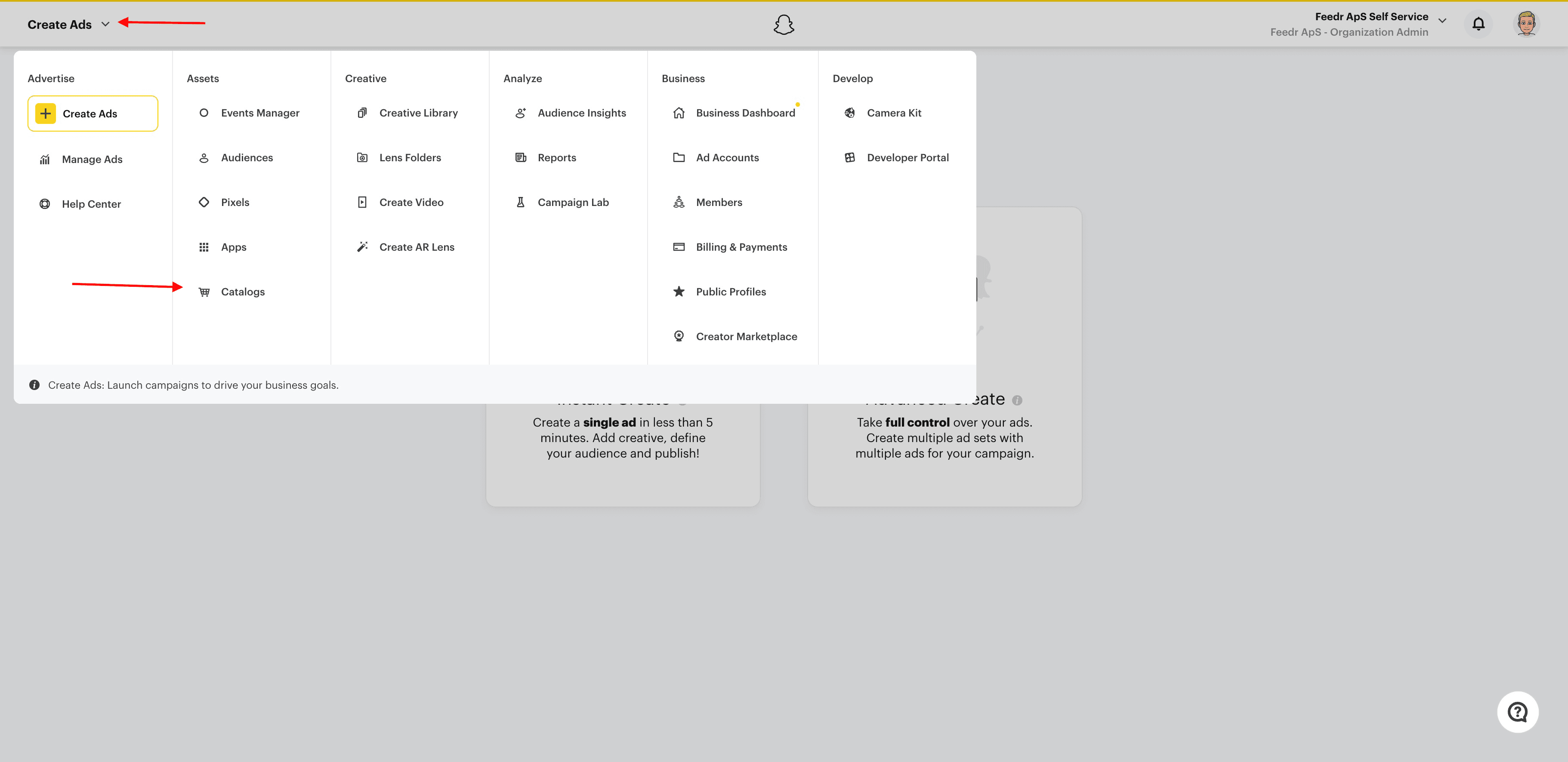Open the Campaign Lab flask icon
1568x762 pixels.
(520, 202)
